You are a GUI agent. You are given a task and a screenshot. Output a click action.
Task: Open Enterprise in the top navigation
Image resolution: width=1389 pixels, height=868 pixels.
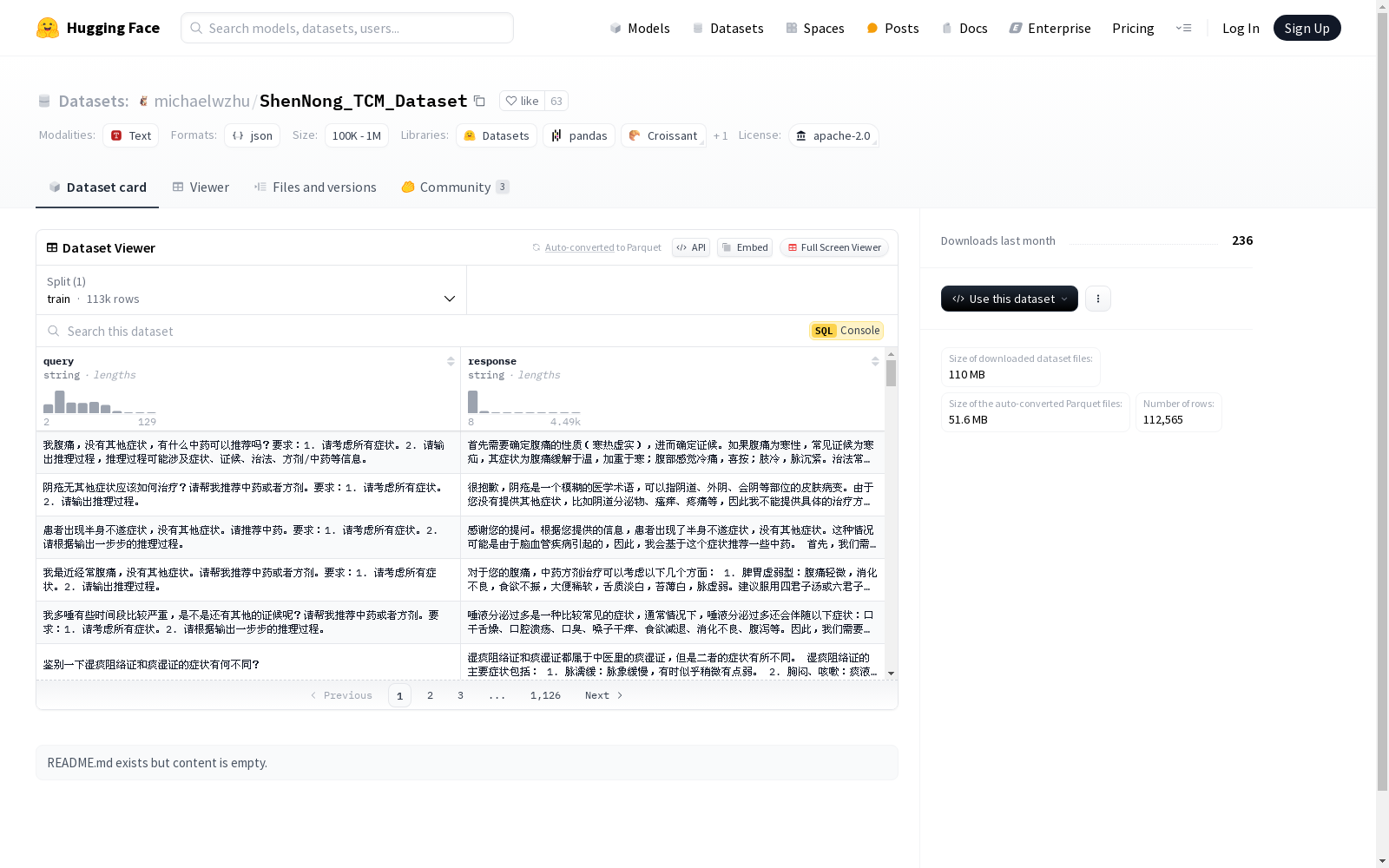coord(1050,28)
